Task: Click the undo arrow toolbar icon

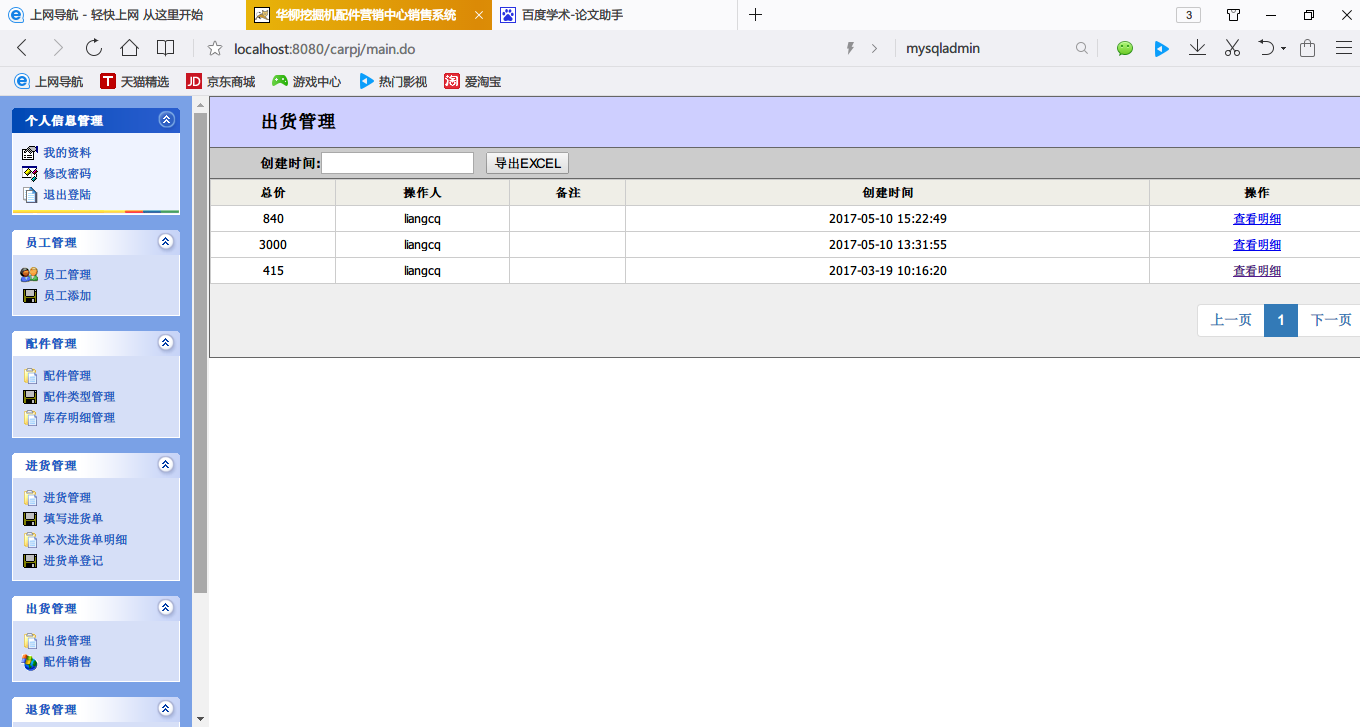Action: pos(1266,48)
